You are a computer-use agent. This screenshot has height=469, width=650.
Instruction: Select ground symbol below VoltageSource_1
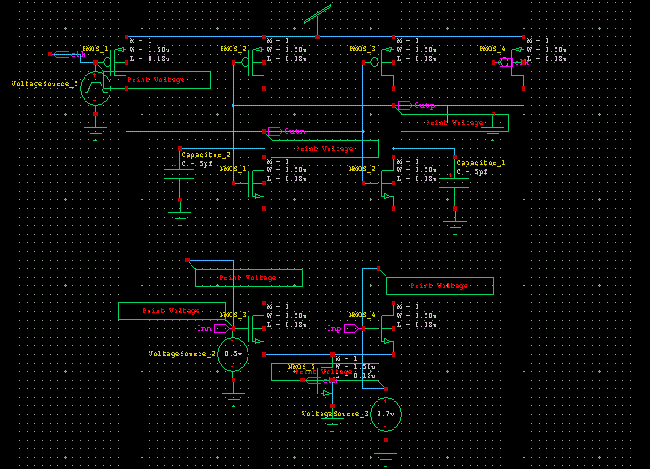tap(95, 127)
